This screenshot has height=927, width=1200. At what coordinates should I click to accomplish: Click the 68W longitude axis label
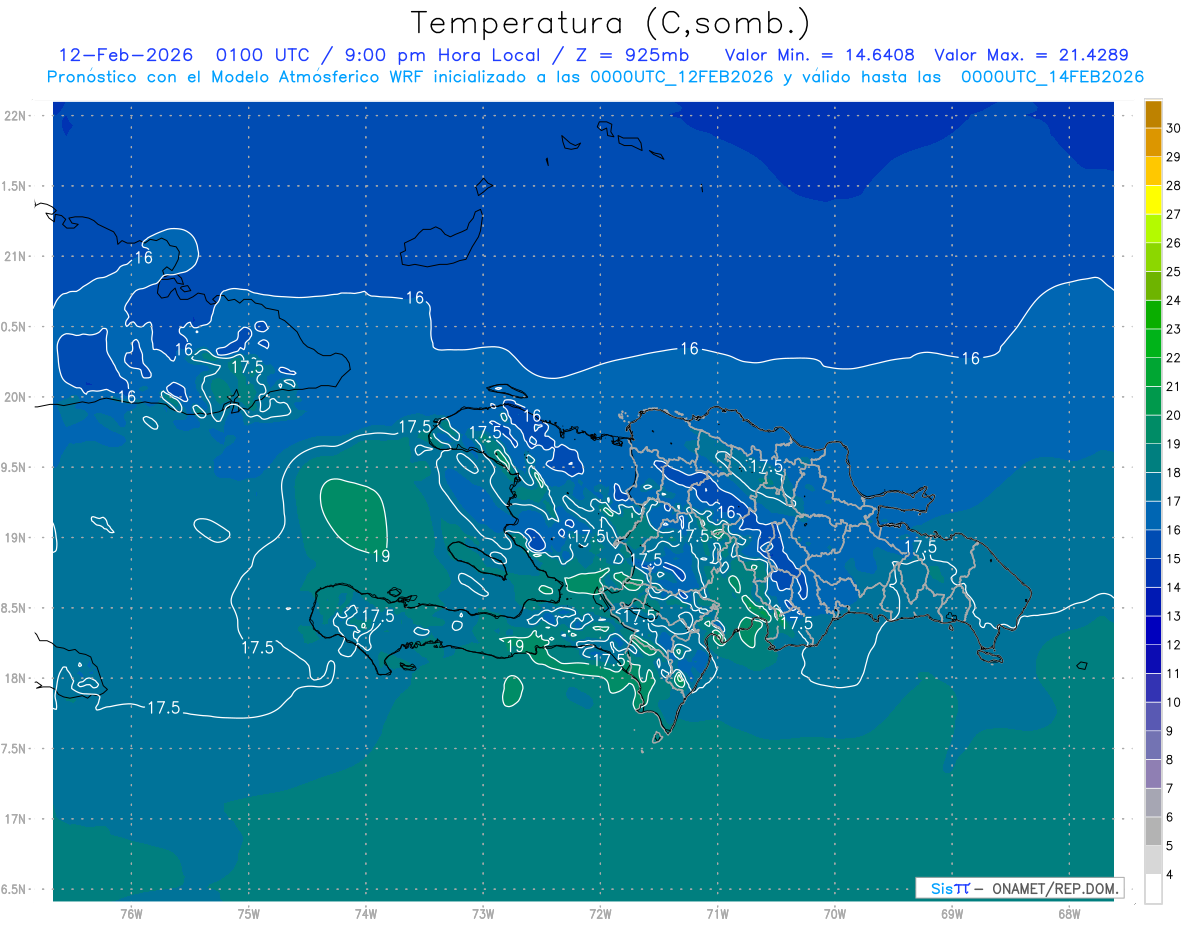click(x=1068, y=914)
